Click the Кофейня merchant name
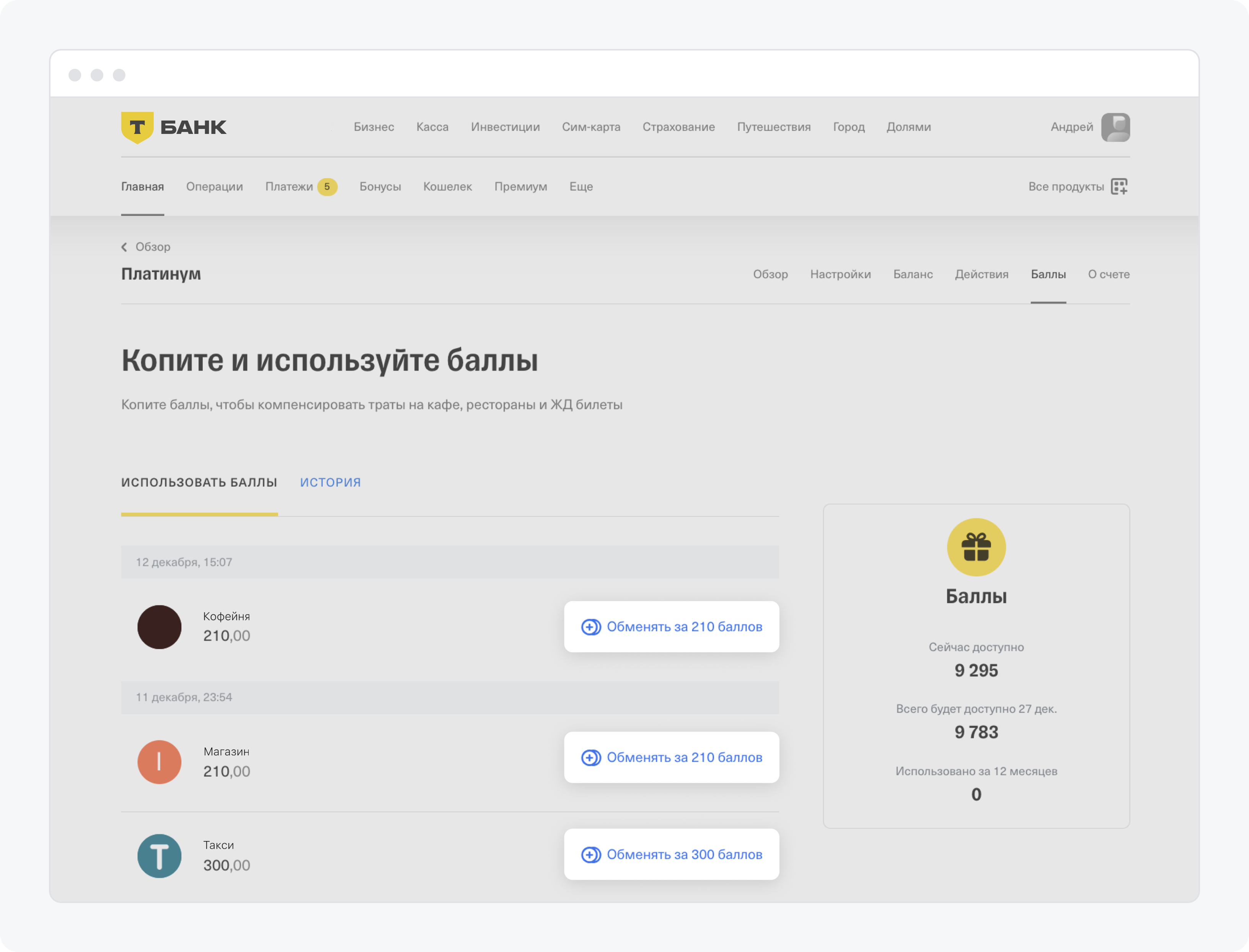The width and height of the screenshot is (1249, 952). pos(227,616)
